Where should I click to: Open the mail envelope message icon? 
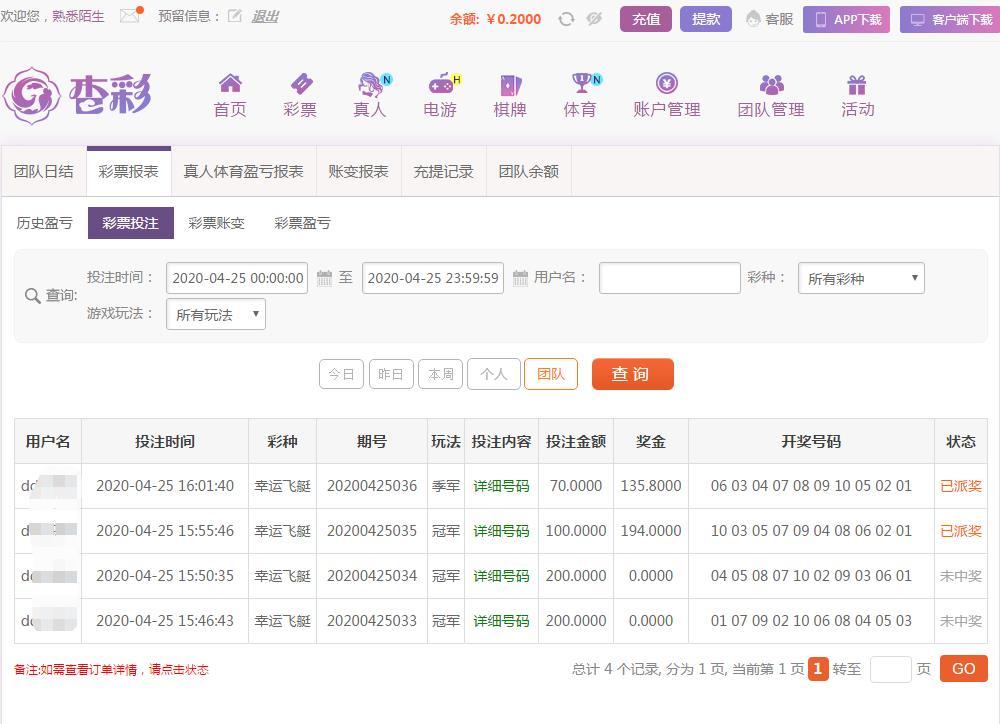[x=129, y=16]
